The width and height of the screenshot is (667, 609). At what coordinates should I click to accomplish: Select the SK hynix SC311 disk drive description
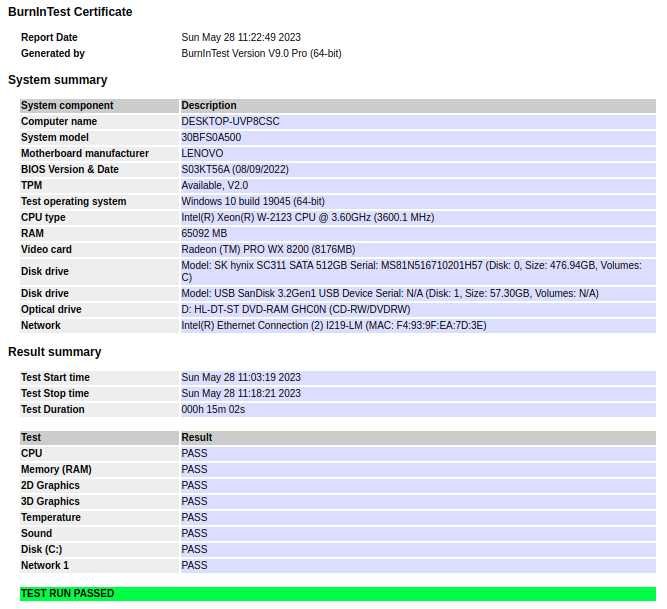coord(411,271)
